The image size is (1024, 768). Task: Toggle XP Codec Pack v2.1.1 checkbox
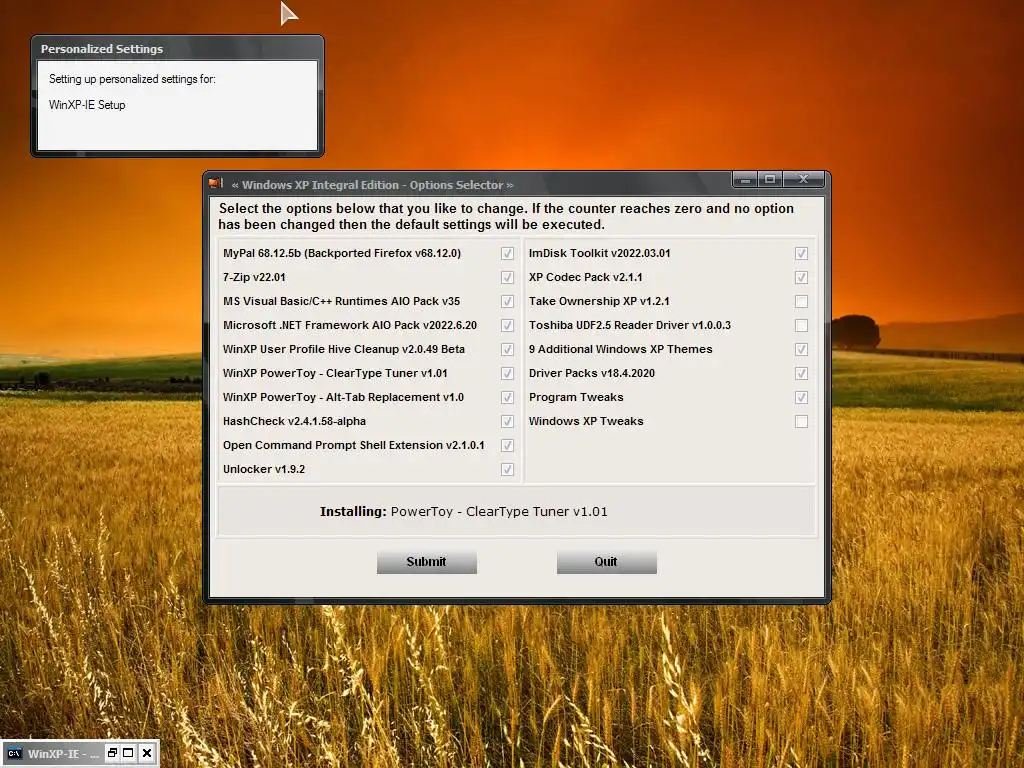pos(801,278)
